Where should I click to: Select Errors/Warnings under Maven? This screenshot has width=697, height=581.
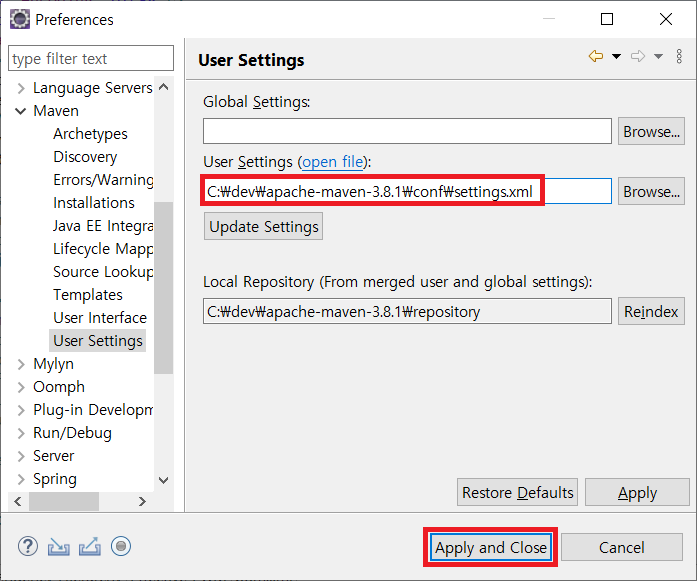click(103, 180)
